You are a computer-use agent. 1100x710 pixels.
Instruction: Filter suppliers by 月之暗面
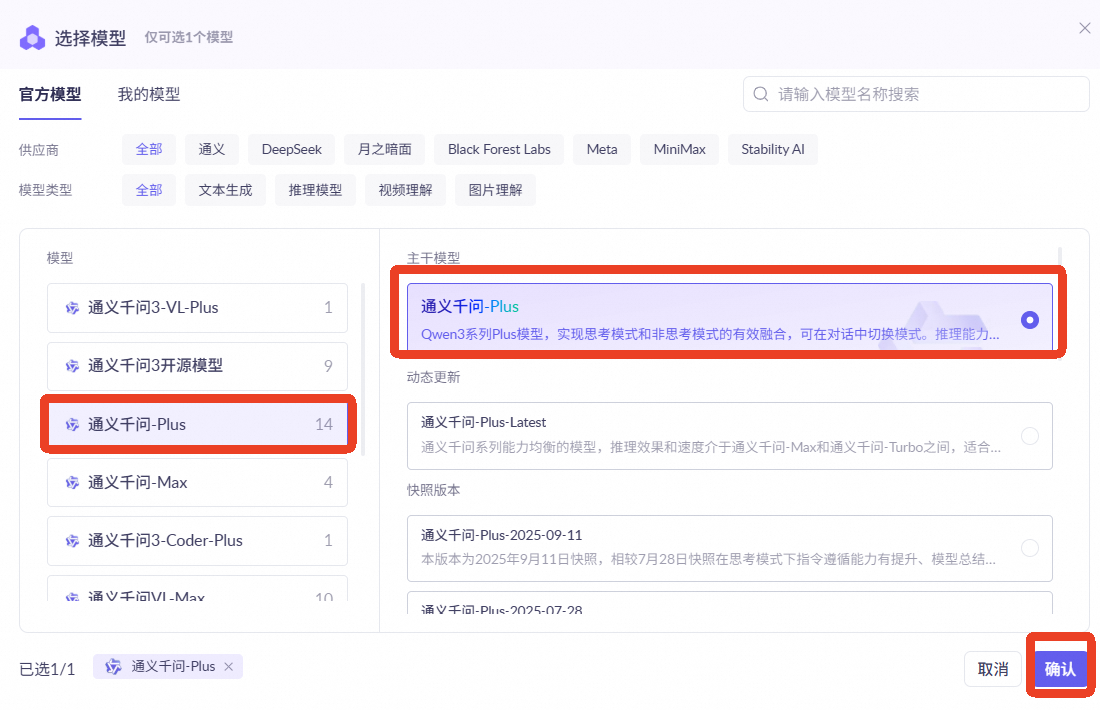pos(384,149)
